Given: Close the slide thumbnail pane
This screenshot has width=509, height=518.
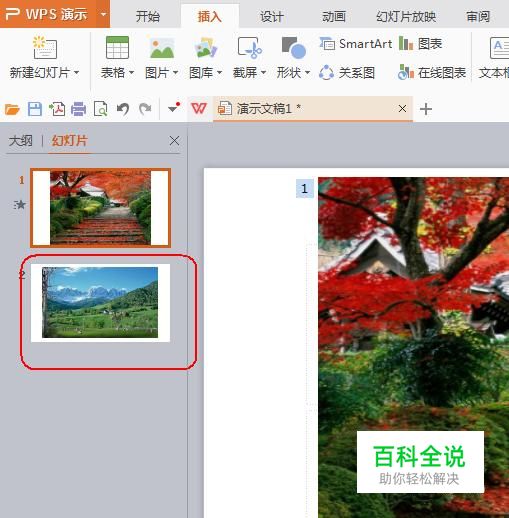Looking at the screenshot, I should click(x=174, y=141).
